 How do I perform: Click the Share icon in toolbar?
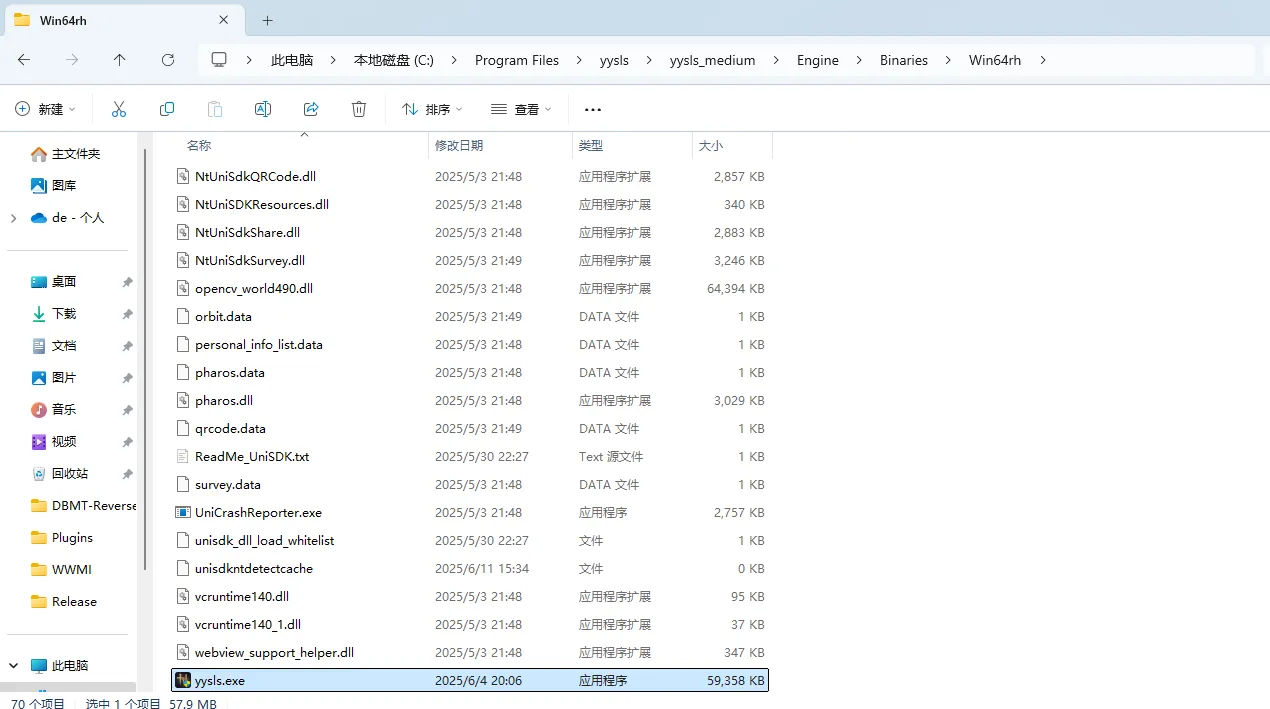pyautogui.click(x=311, y=109)
